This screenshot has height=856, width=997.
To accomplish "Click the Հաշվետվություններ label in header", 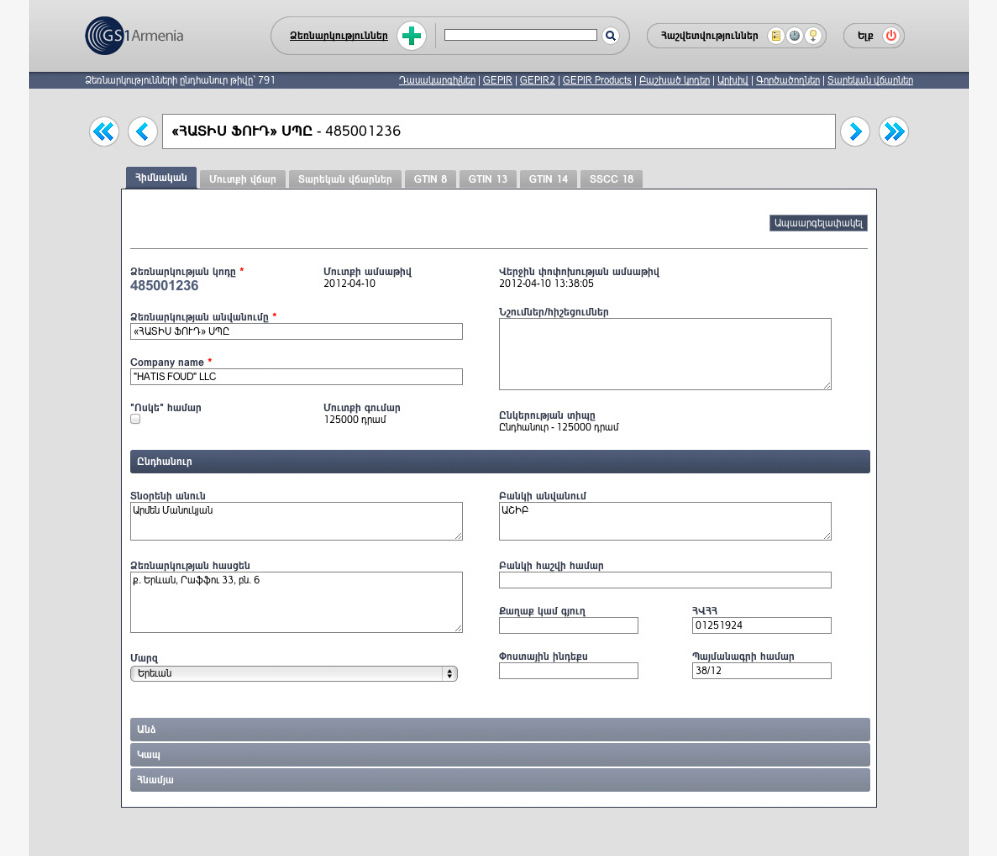I will [x=710, y=36].
